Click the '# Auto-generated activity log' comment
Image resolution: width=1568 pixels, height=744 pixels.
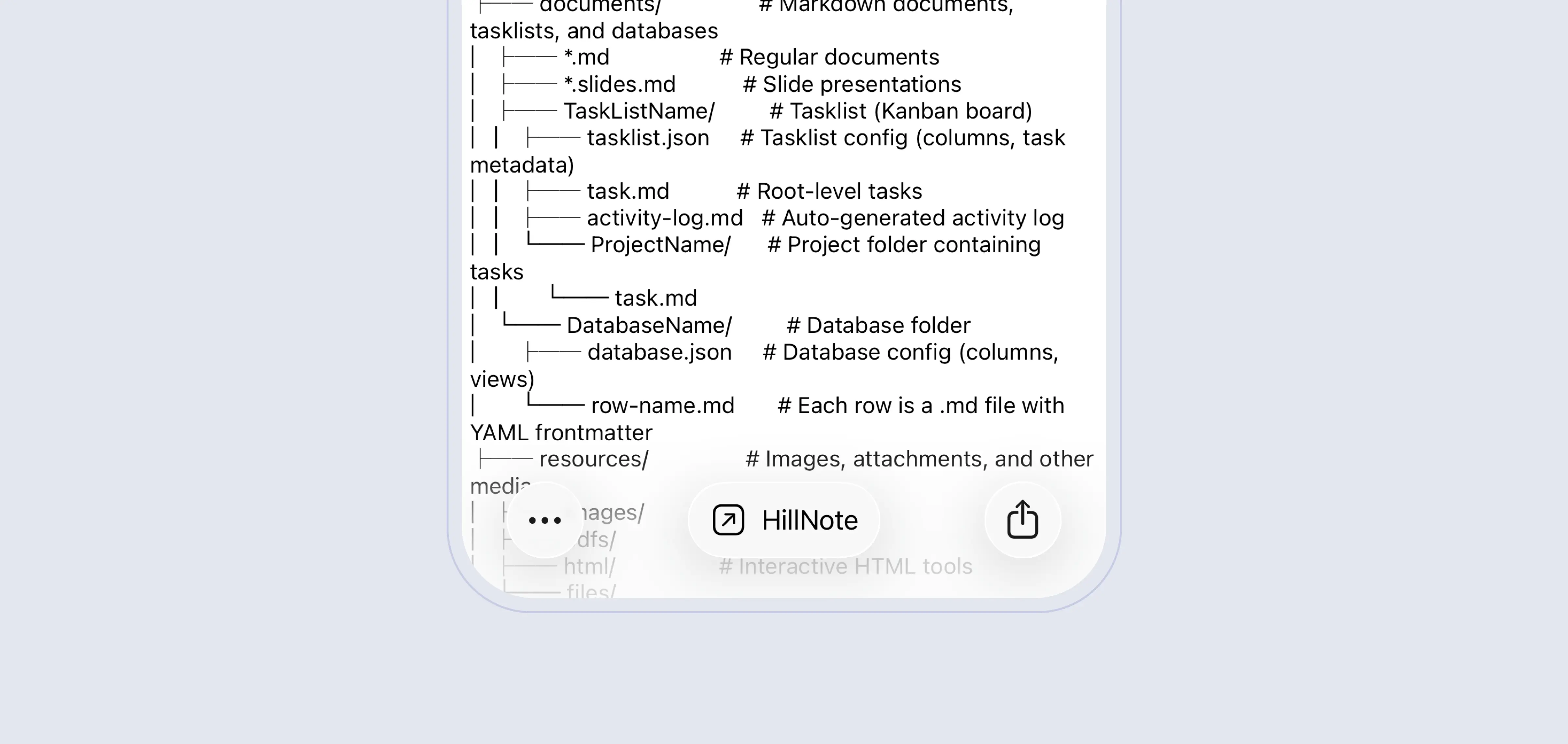912,218
